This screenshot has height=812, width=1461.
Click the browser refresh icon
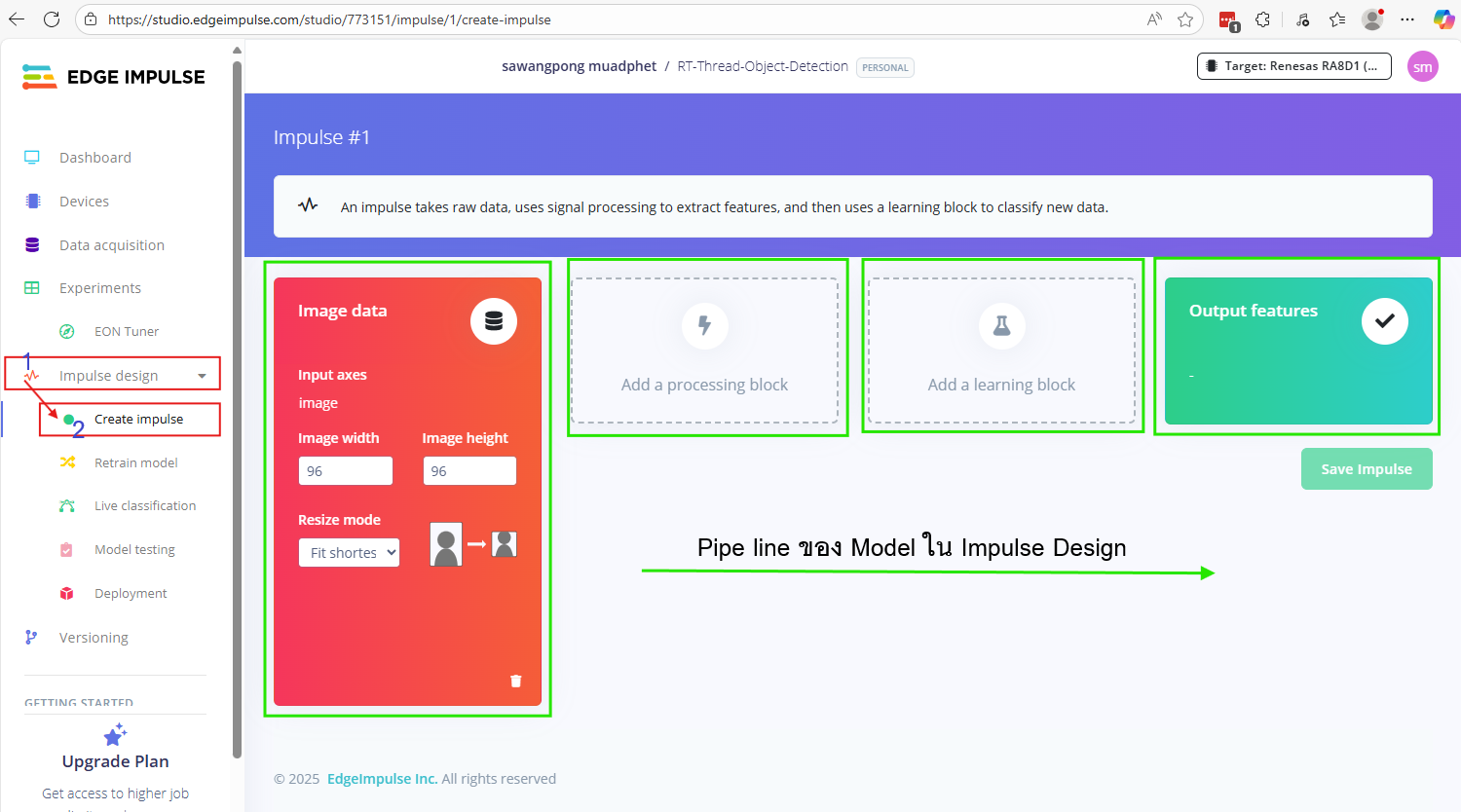click(52, 19)
